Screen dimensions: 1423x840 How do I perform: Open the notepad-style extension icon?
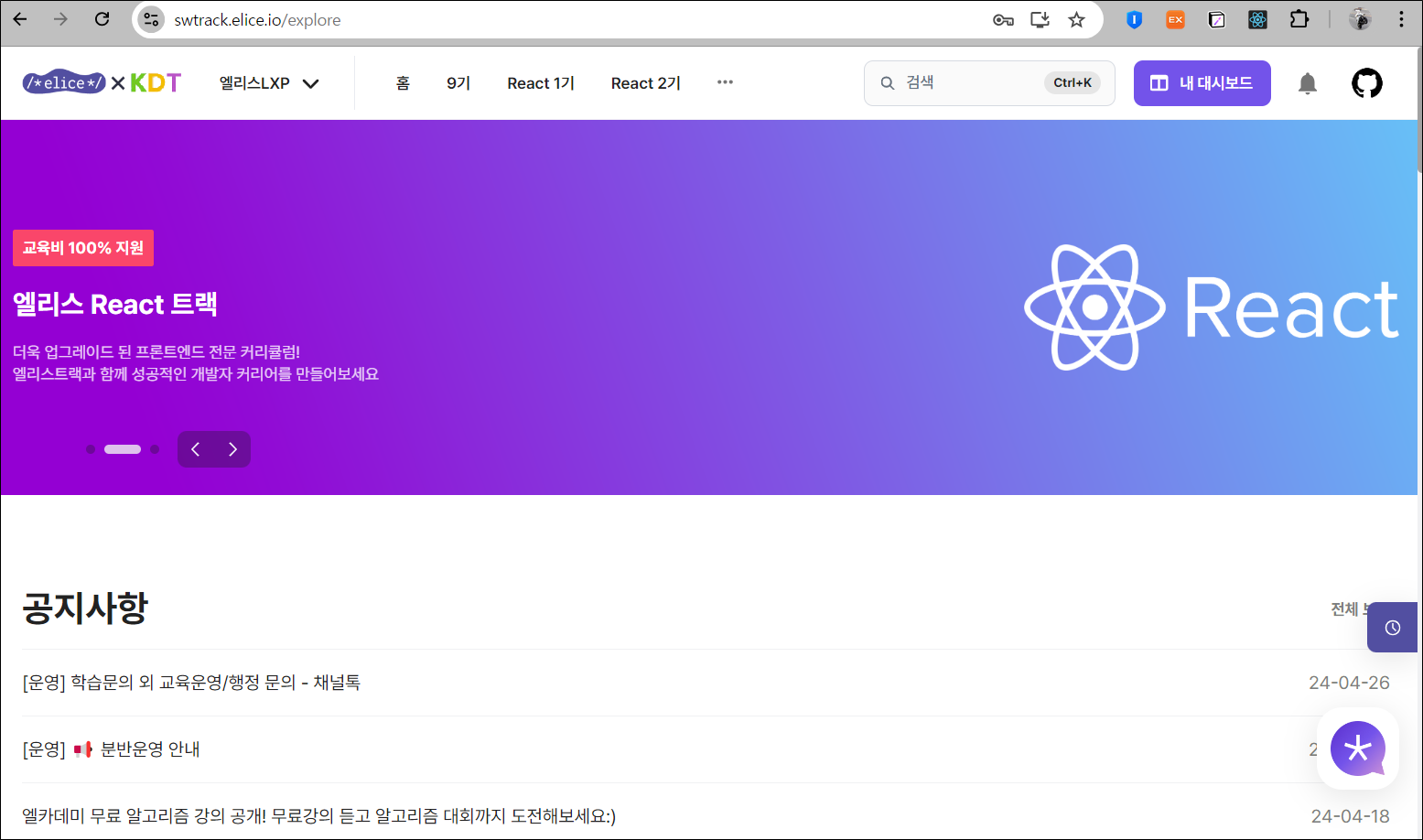click(1216, 20)
